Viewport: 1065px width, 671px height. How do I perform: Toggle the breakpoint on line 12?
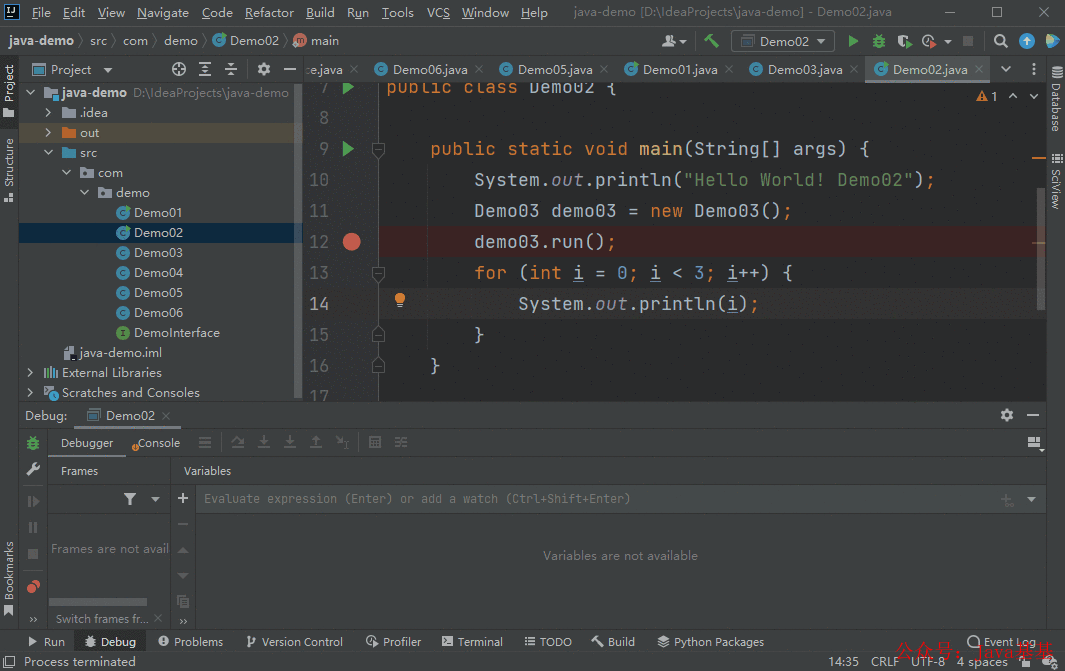(352, 242)
